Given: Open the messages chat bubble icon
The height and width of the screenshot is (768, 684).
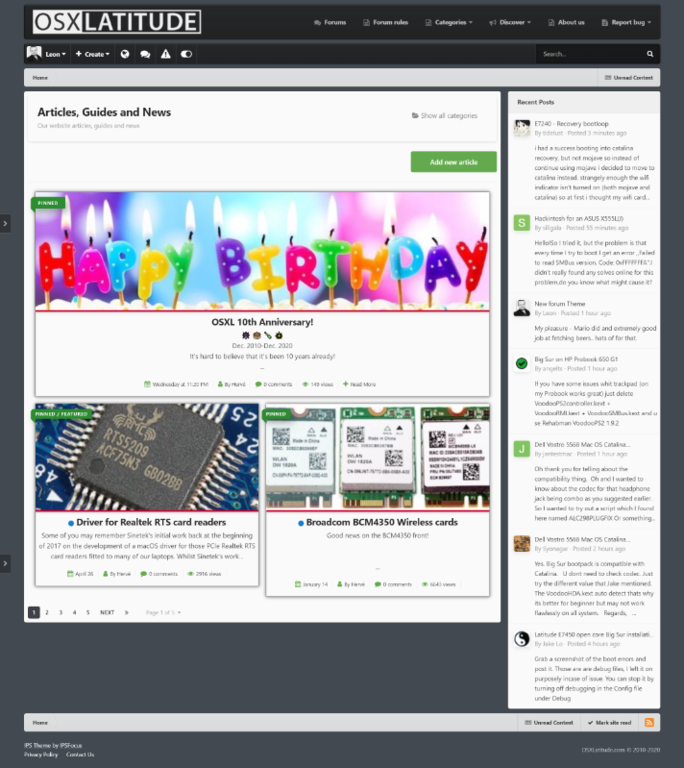Looking at the screenshot, I should tap(145, 54).
